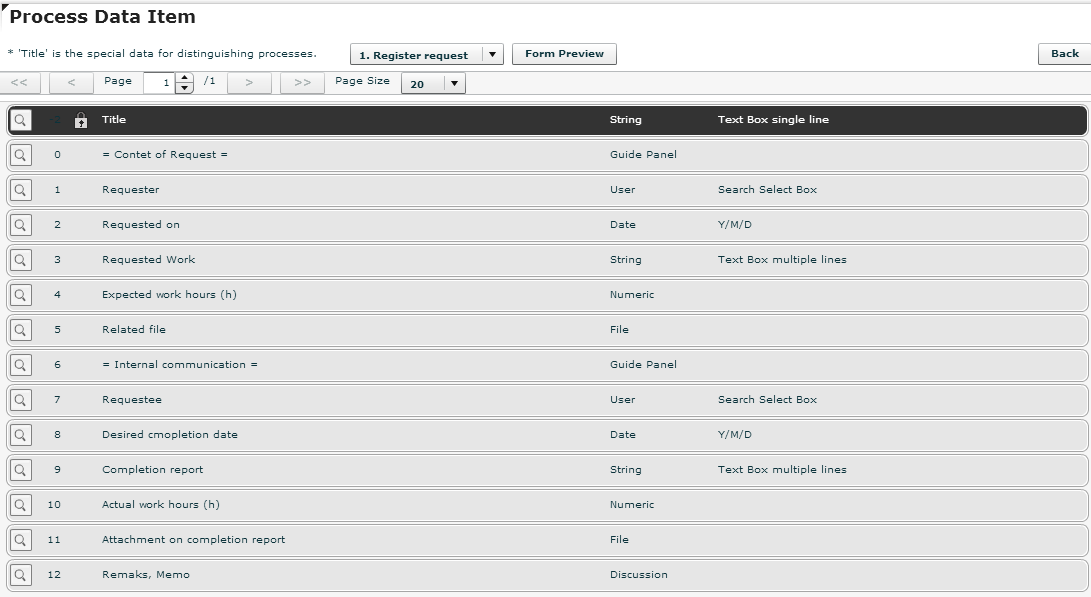Open details icon for Actual work hours (h)
1091x597 pixels.
(20, 504)
